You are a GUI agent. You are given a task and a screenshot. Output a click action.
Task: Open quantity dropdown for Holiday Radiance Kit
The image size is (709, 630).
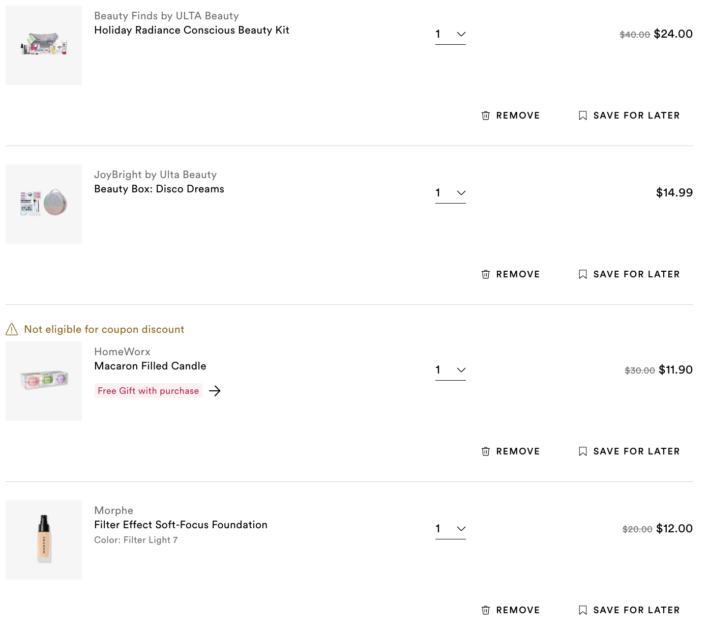pyautogui.click(x=450, y=35)
